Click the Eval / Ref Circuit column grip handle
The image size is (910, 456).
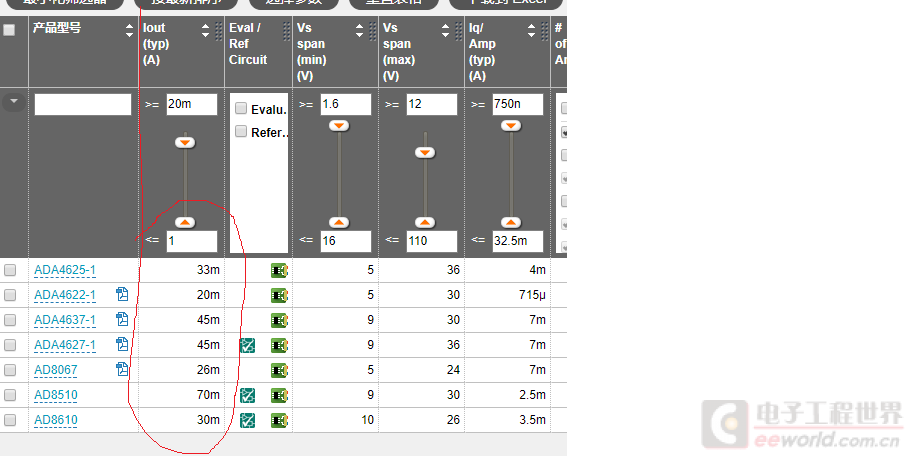[x=286, y=31]
